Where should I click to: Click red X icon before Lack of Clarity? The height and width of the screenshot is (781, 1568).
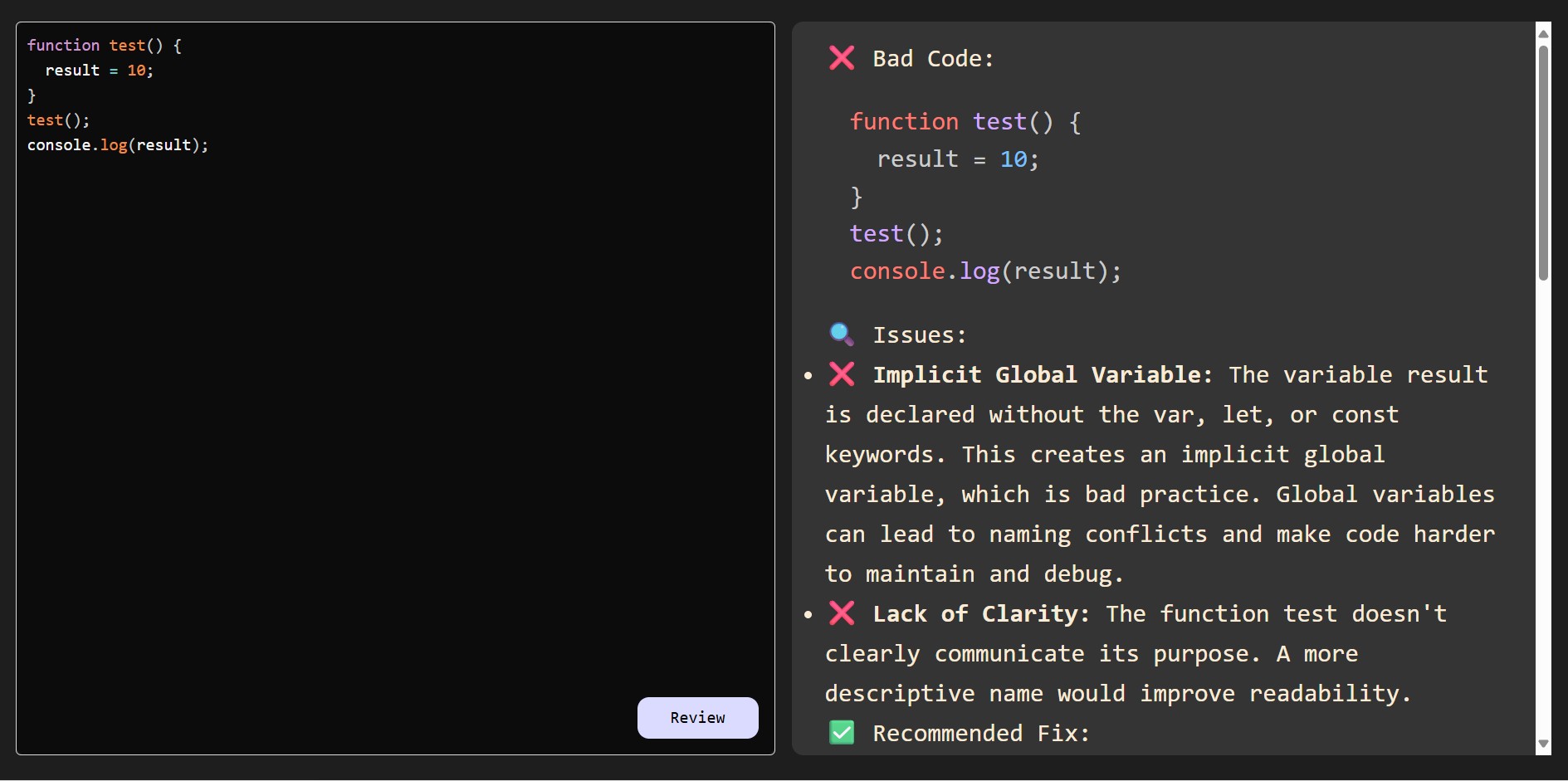pos(842,613)
